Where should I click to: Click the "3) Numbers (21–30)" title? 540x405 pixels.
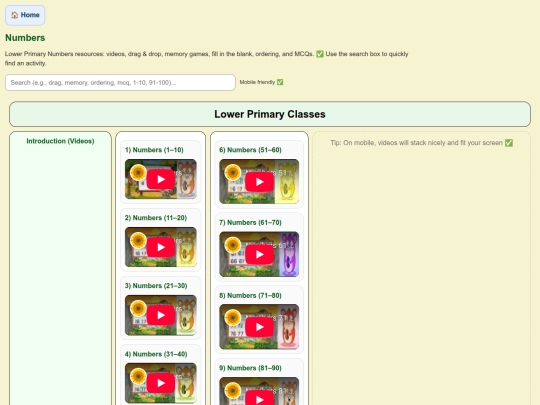tap(156, 286)
